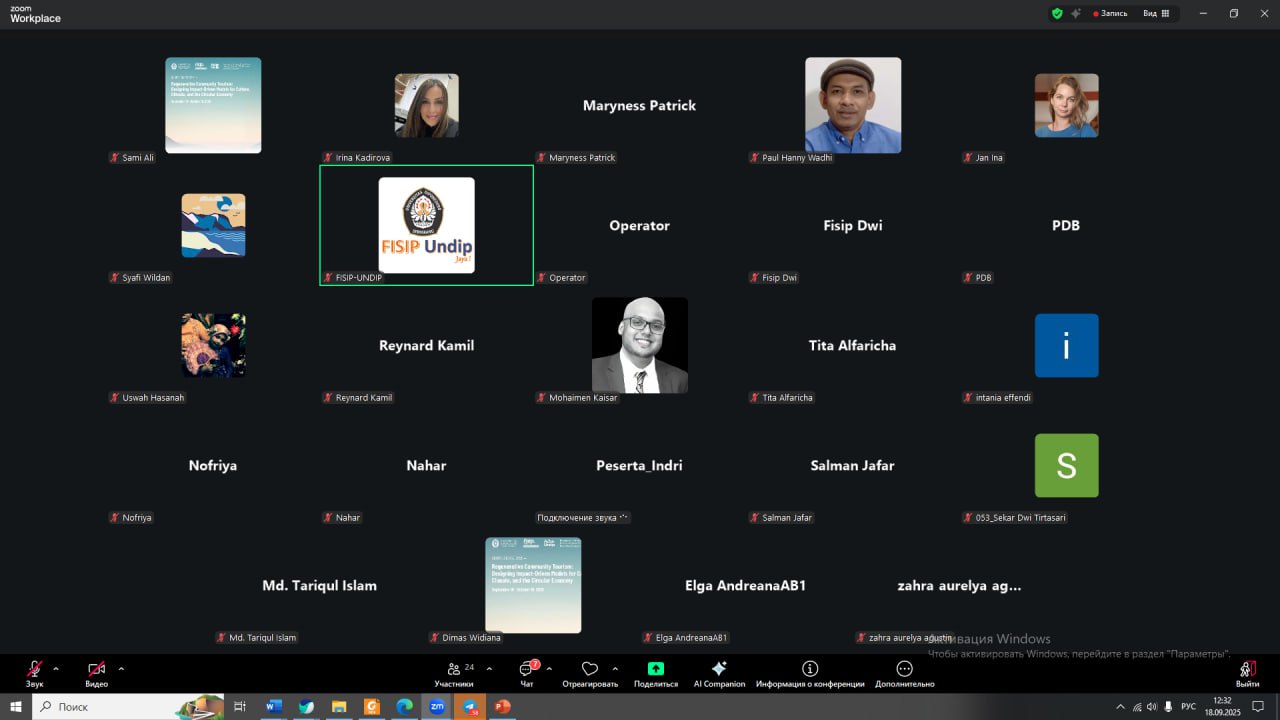This screenshot has width=1280, height=720.
Task: Select the FISIP-UNDIP participant tile
Action: pos(426,225)
